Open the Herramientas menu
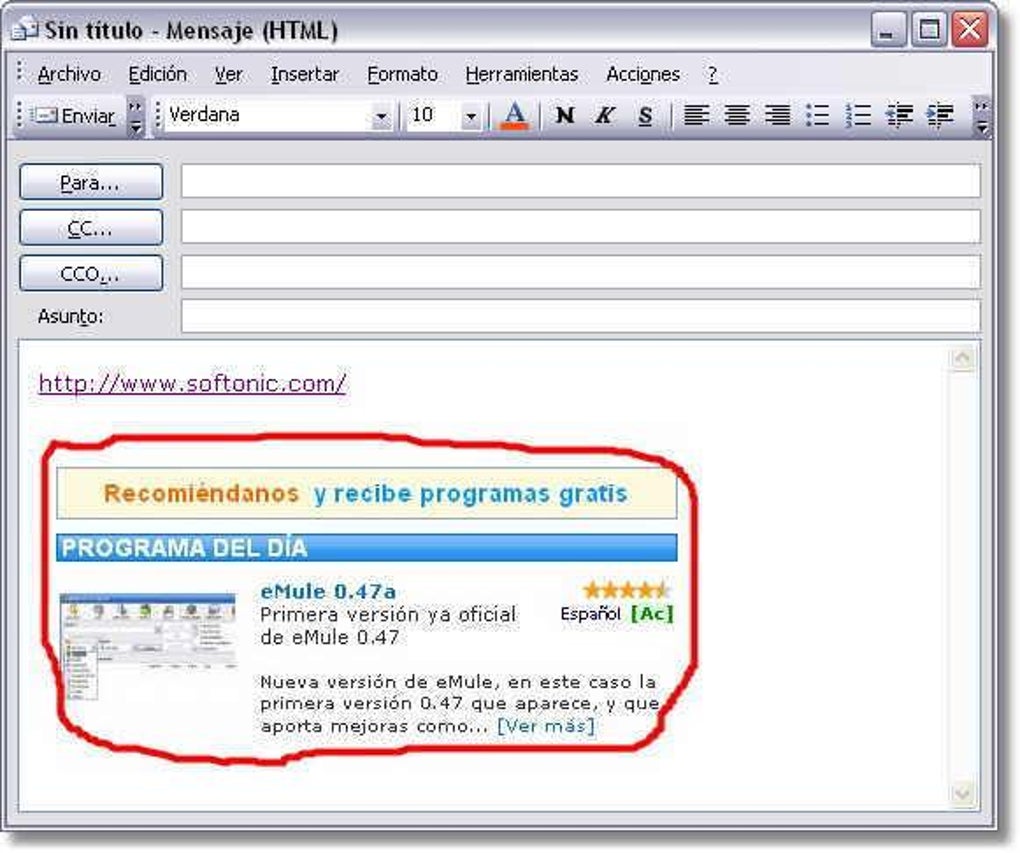 (x=522, y=74)
